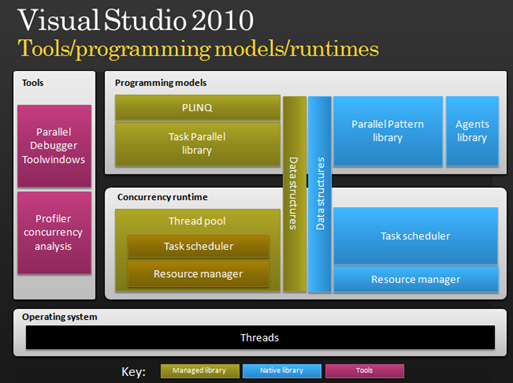513x383 pixels.
Task: Select the black Threads bar
Action: [x=260, y=337]
